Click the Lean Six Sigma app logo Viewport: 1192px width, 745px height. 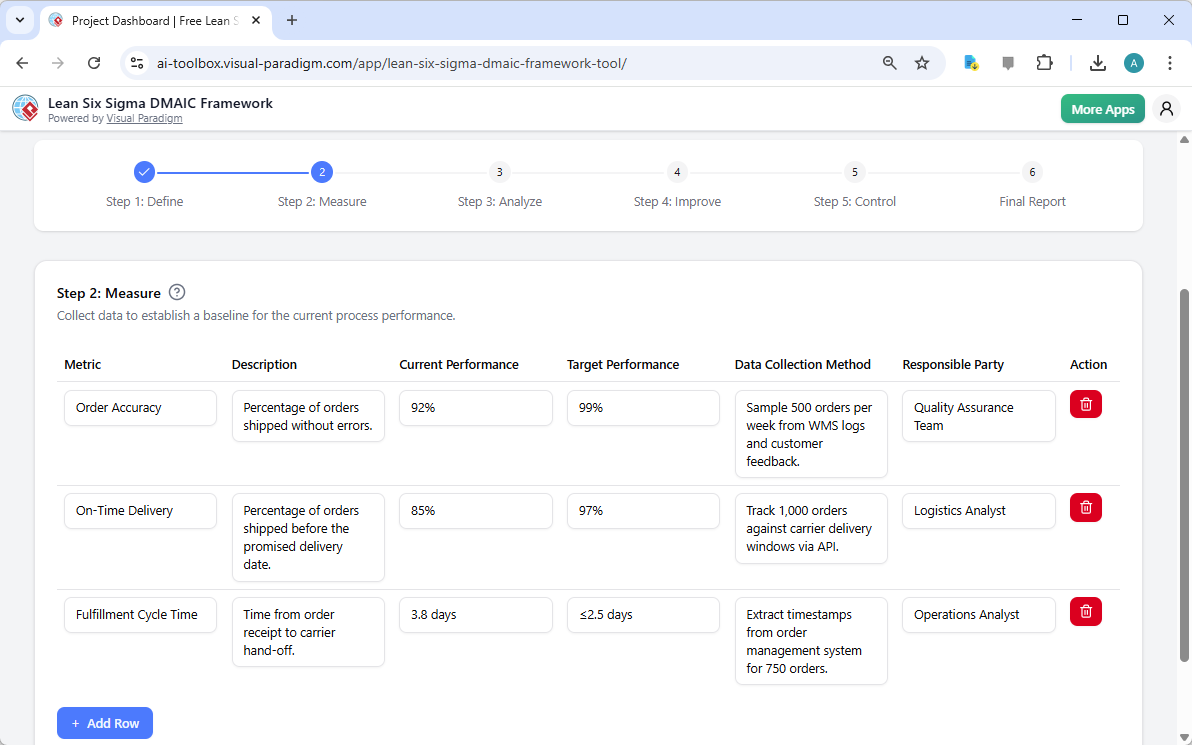25,108
